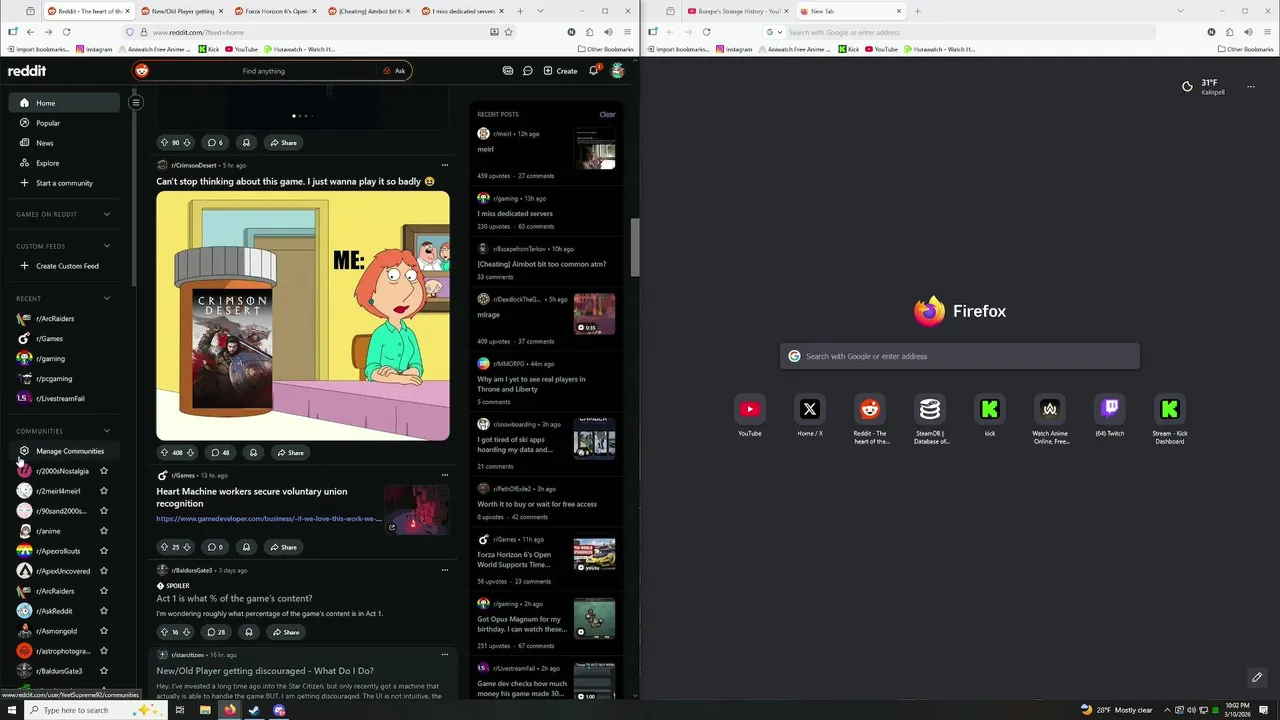Viewport: 1280px width, 720px height.
Task: Open the Stream - Kick Dashboard shortcut tile
Action: point(1170,419)
